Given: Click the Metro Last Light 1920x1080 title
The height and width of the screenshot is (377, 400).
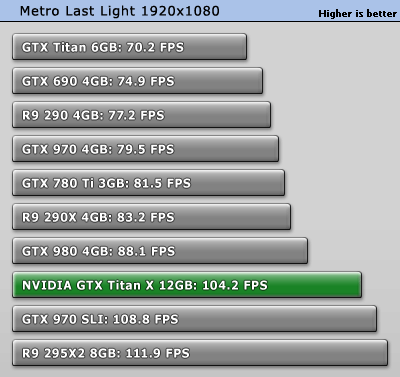Looking at the screenshot, I should coord(120,11).
